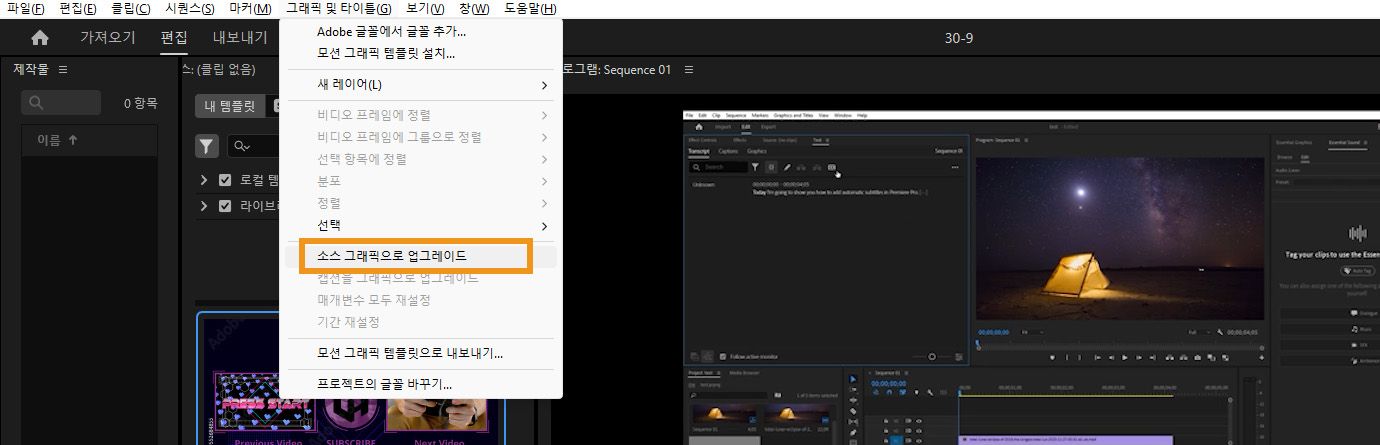Open the 클립(C) menu
Screen dimensions: 1380x445
[131, 9]
